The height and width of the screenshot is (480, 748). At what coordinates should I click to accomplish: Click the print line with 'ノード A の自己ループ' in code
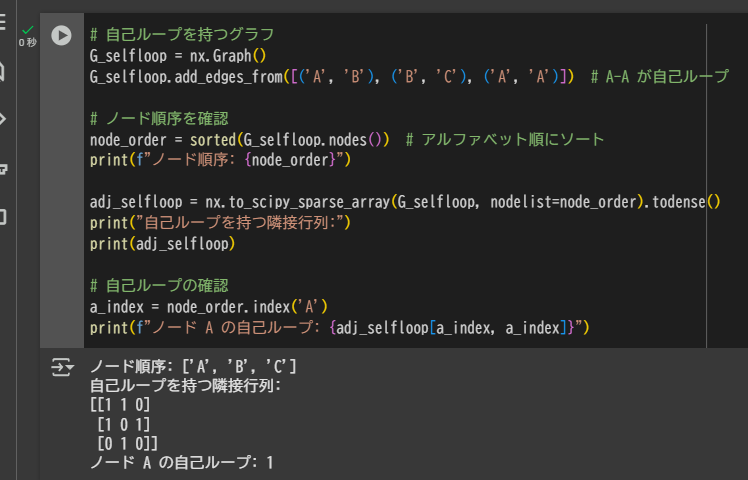(x=340, y=328)
